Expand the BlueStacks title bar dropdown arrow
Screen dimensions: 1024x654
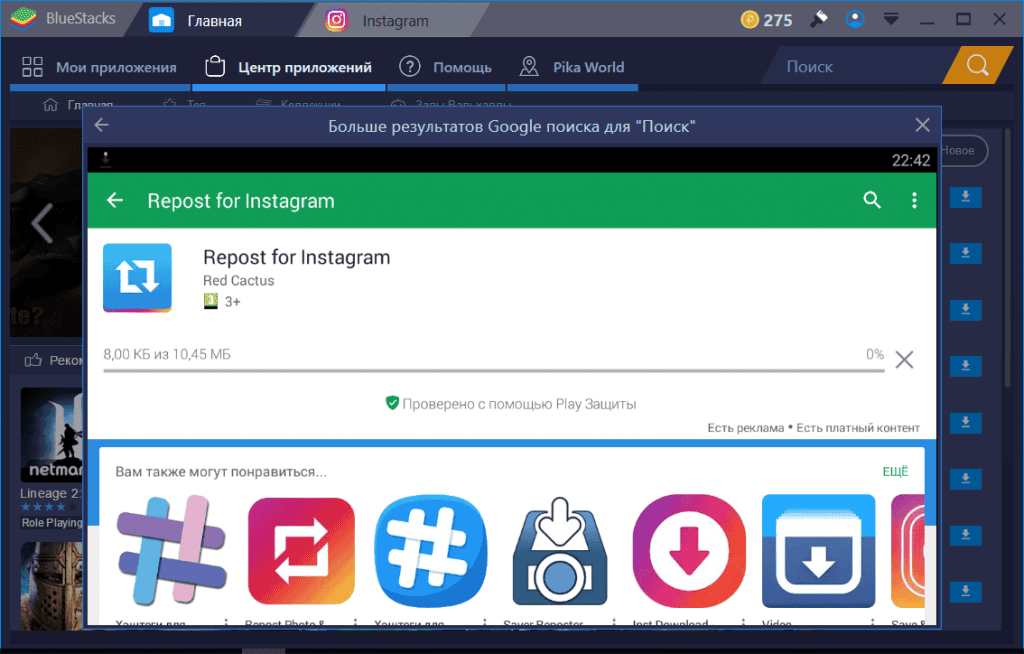coord(891,20)
